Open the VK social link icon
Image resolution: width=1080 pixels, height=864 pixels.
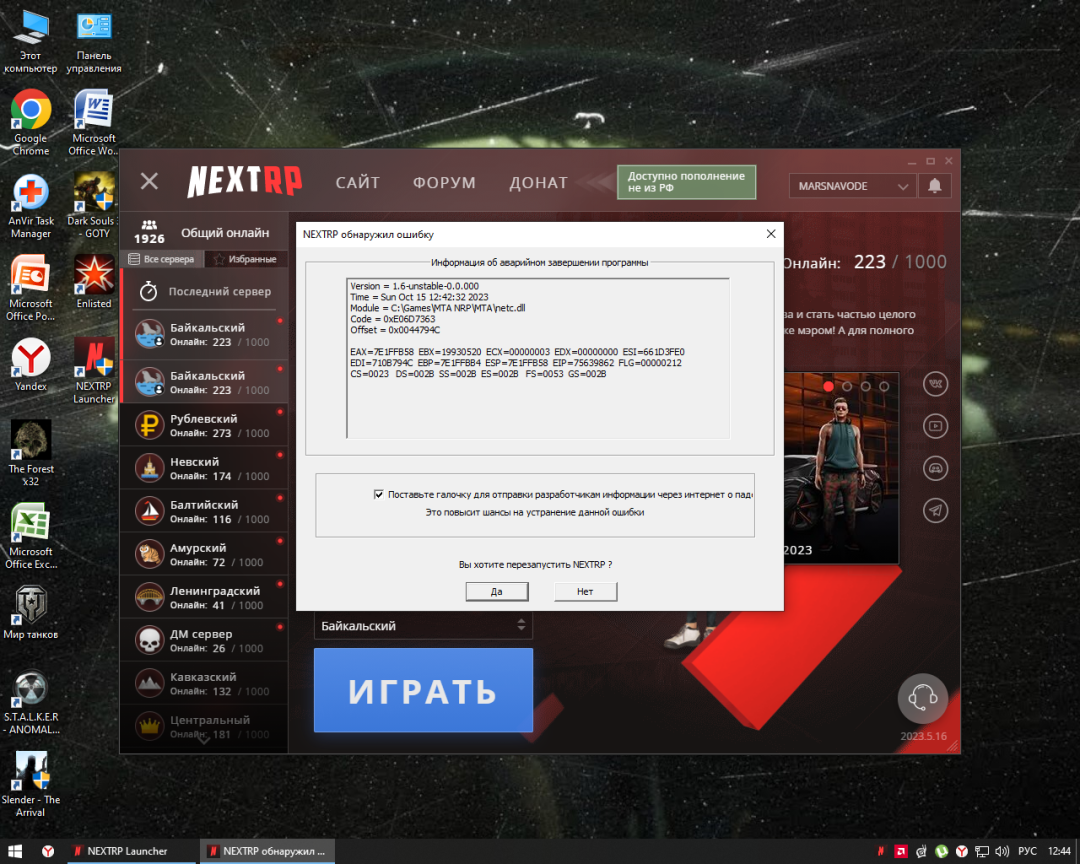(936, 384)
